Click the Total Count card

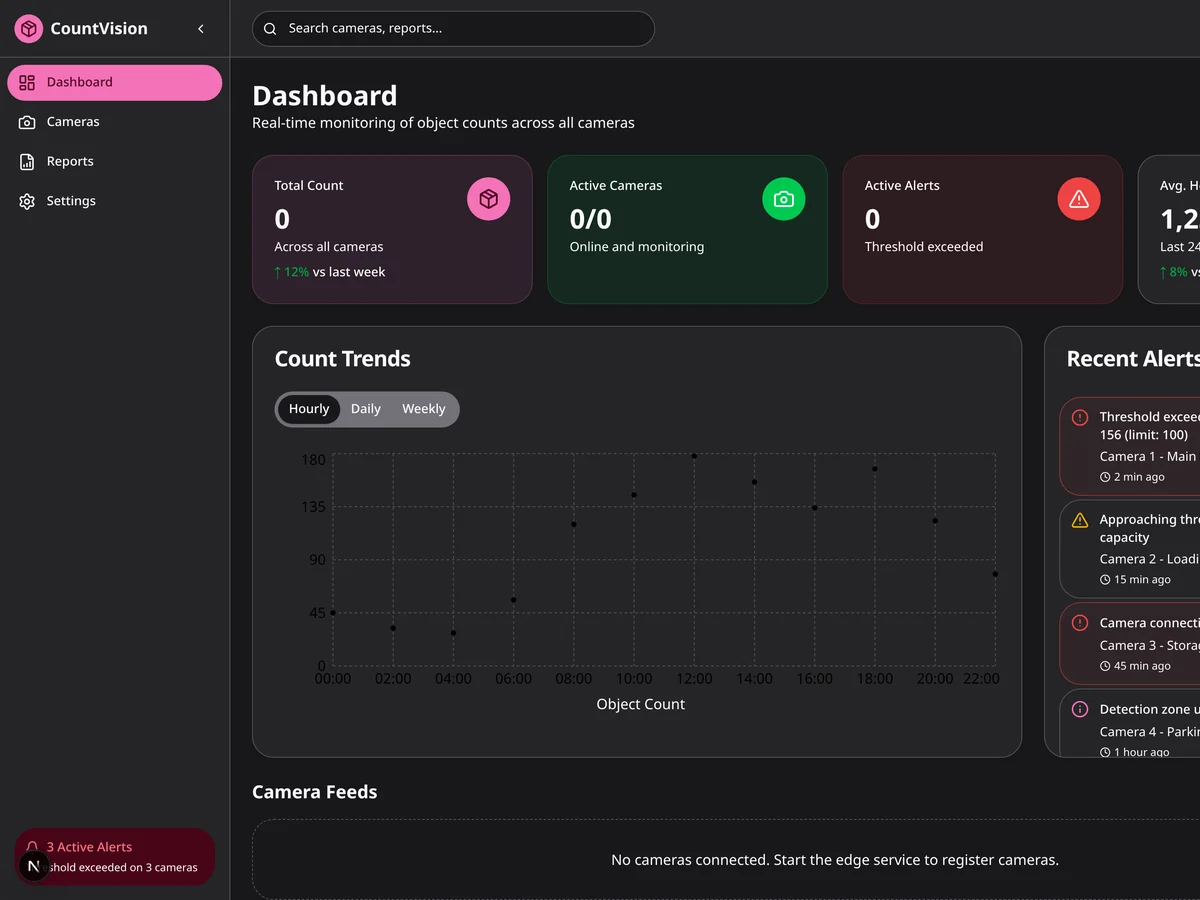[x=393, y=229]
